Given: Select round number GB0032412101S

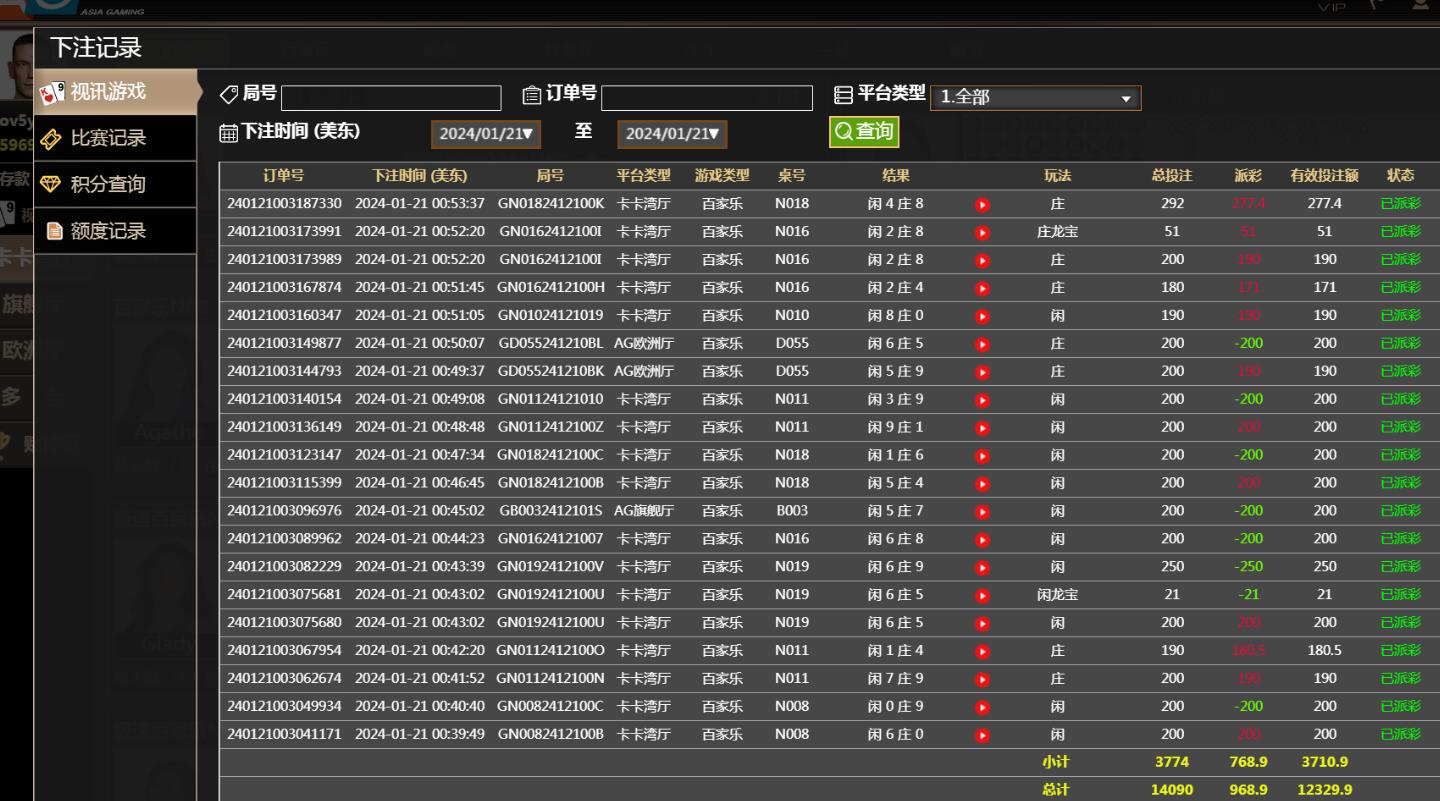Looking at the screenshot, I should click(551, 511).
